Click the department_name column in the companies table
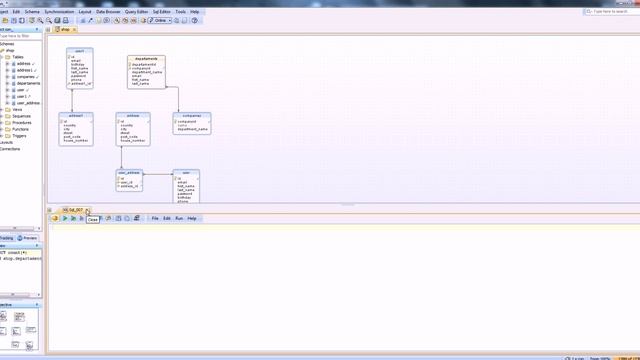The width and height of the screenshot is (640, 360). [x=193, y=129]
